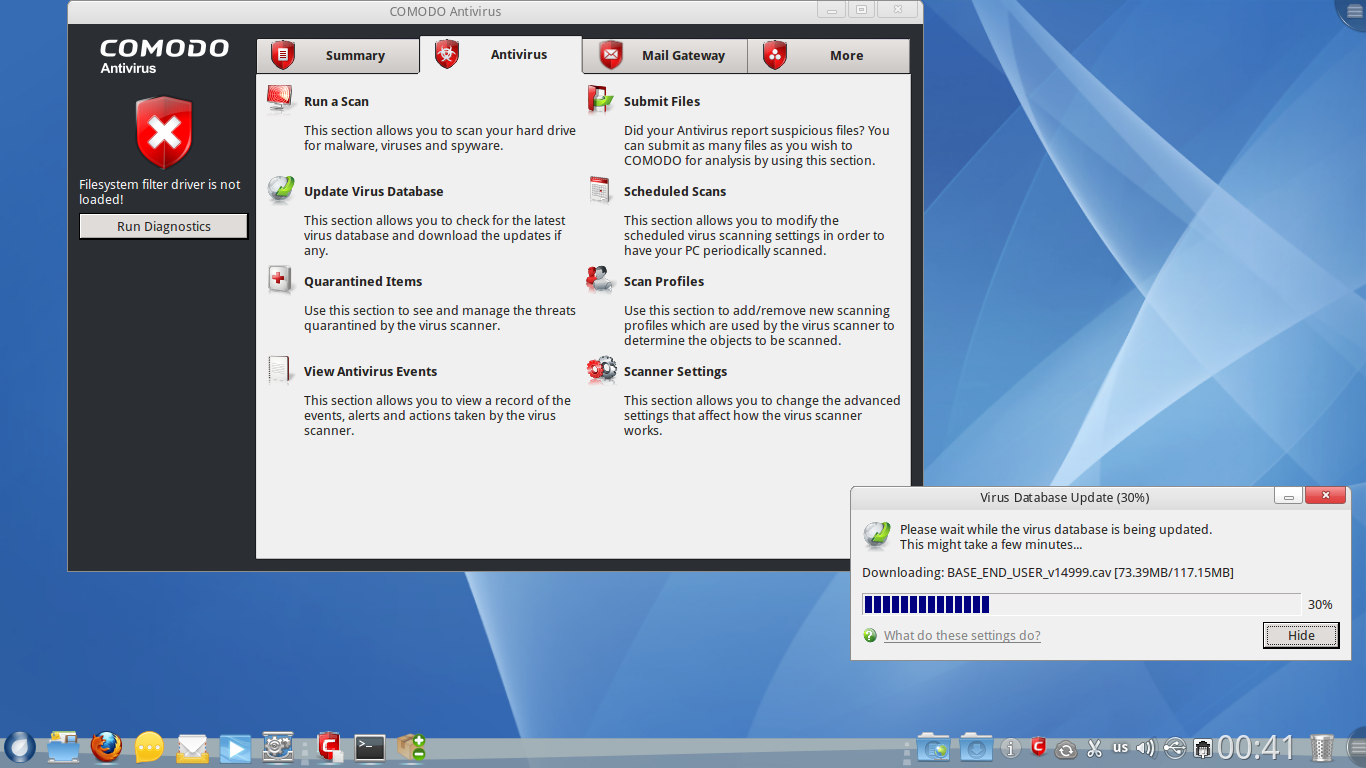
Task: Open the Quarantined Items section link
Action: 363,281
